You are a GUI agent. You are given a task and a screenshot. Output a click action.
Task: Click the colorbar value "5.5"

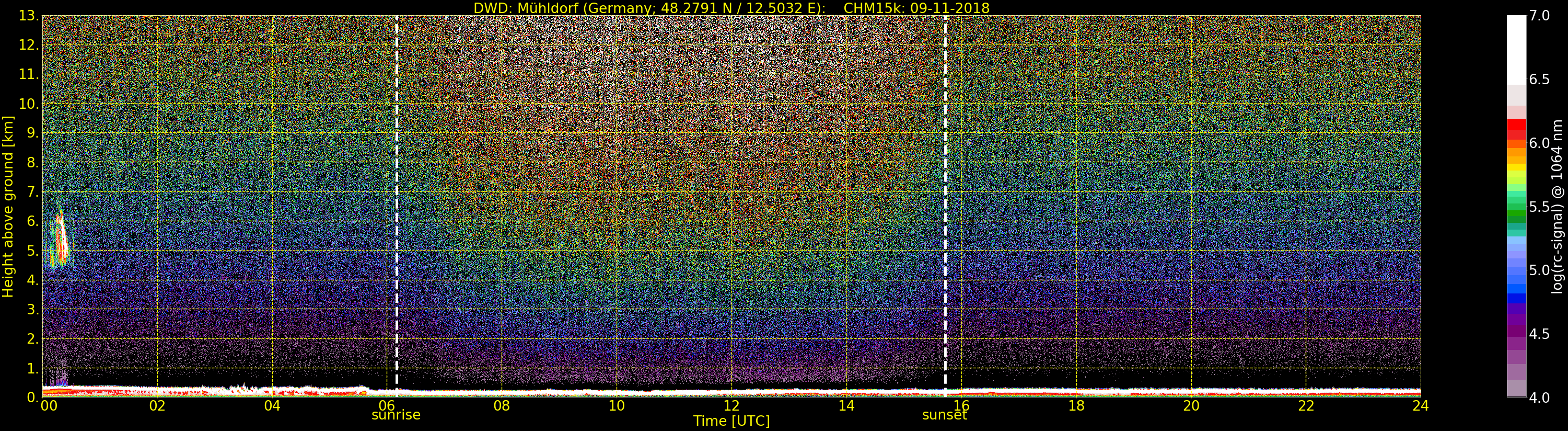[1539, 207]
